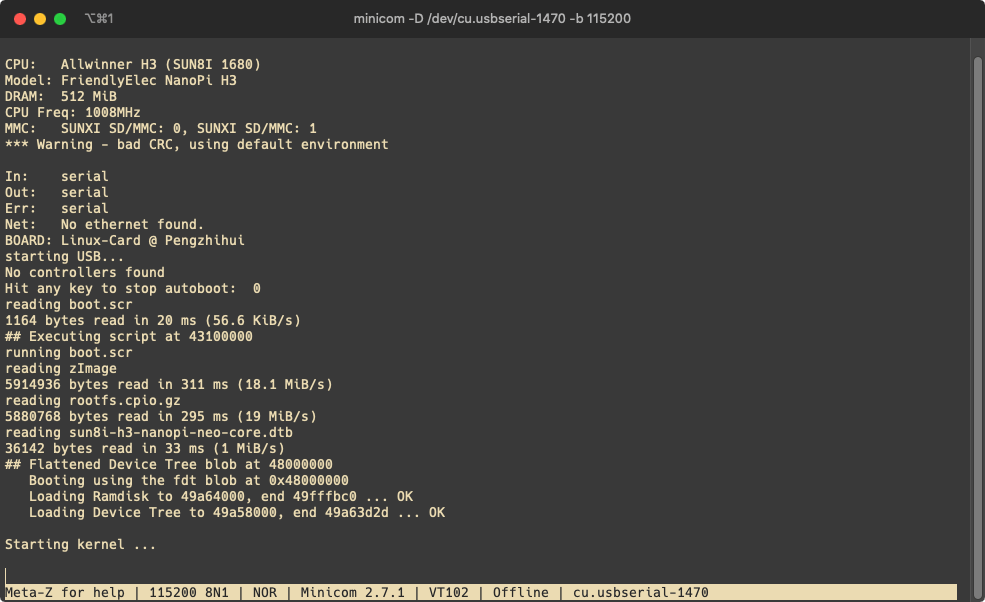Image resolution: width=985 pixels, height=602 pixels.
Task: Click 'Offline' status bar entry
Action: [521, 593]
